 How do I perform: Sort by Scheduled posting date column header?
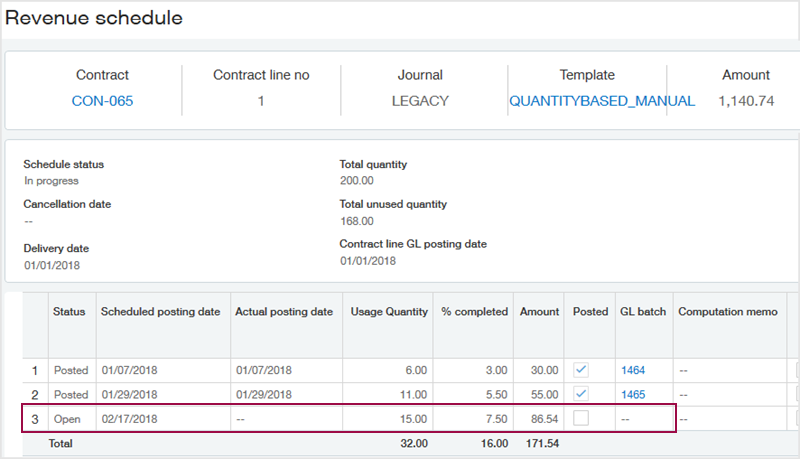160,312
